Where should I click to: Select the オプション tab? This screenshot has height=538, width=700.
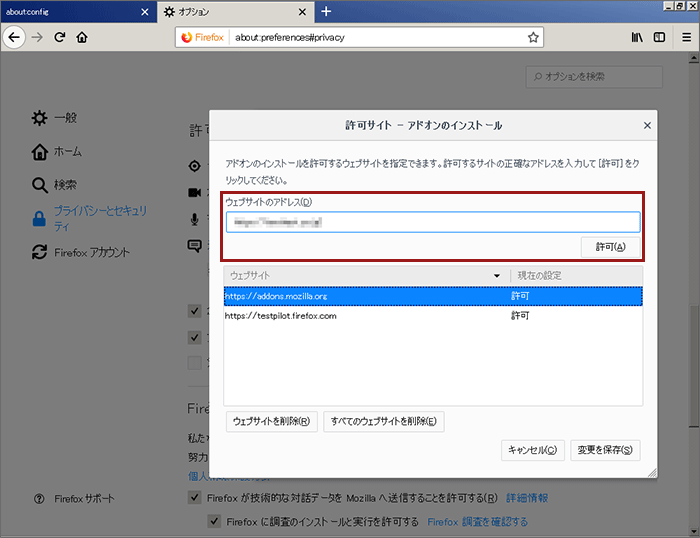point(236,12)
